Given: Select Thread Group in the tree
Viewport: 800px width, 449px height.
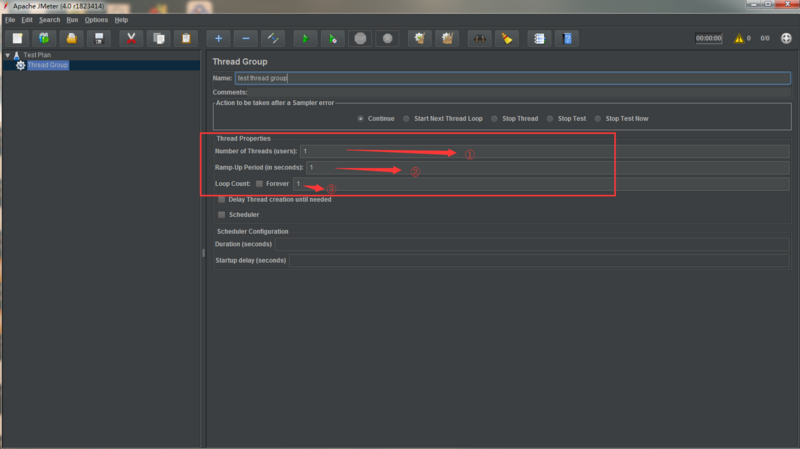Looking at the screenshot, I should pos(47,65).
